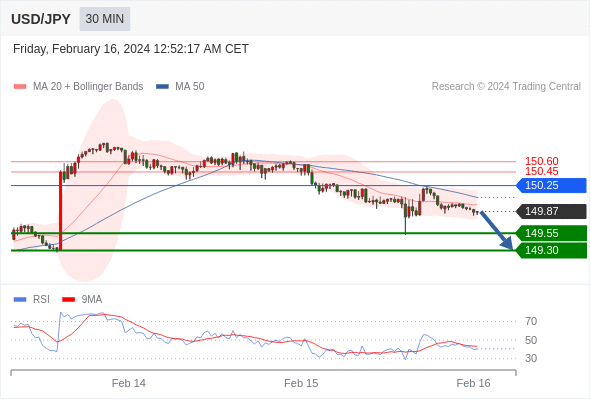Click the blue MA 50 legend swatch
Viewport: 590px width, 400px height.
[162, 87]
